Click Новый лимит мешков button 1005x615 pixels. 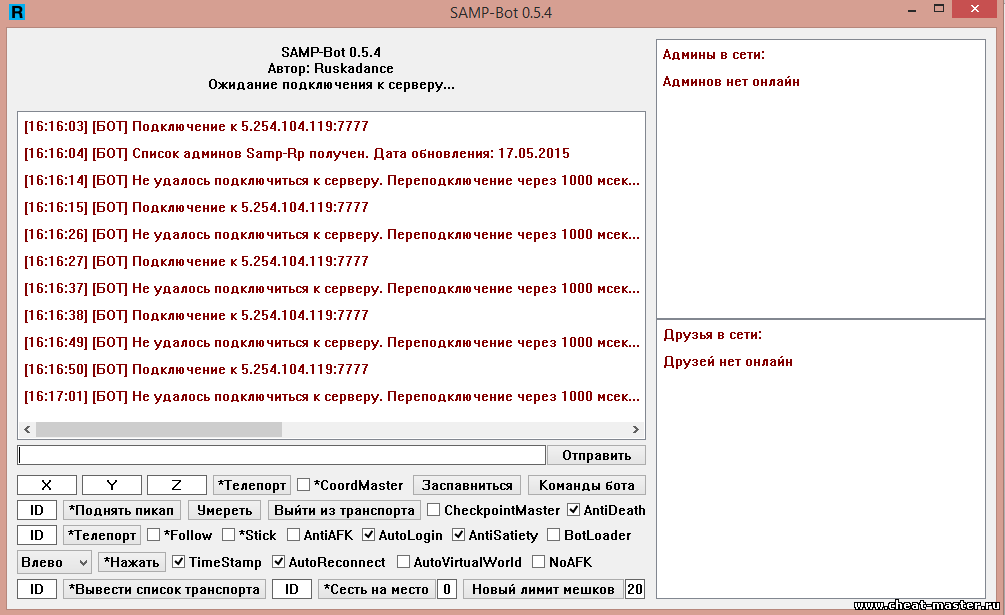tap(543, 589)
